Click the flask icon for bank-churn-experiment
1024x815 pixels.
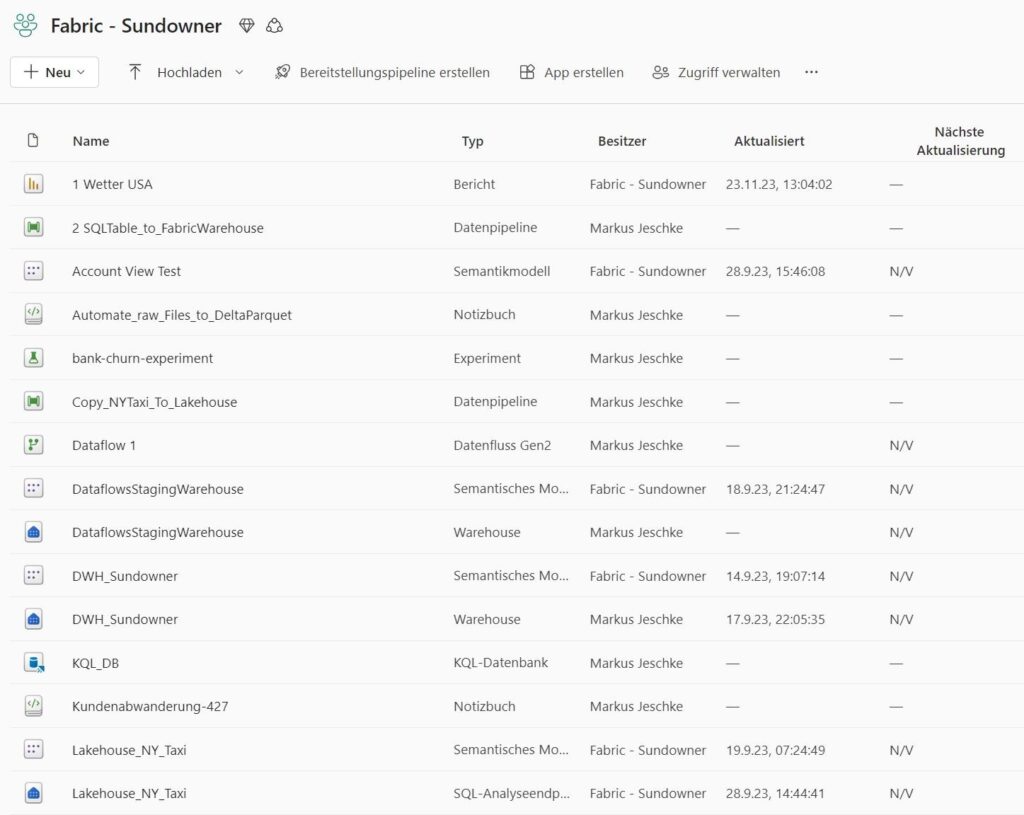point(34,358)
